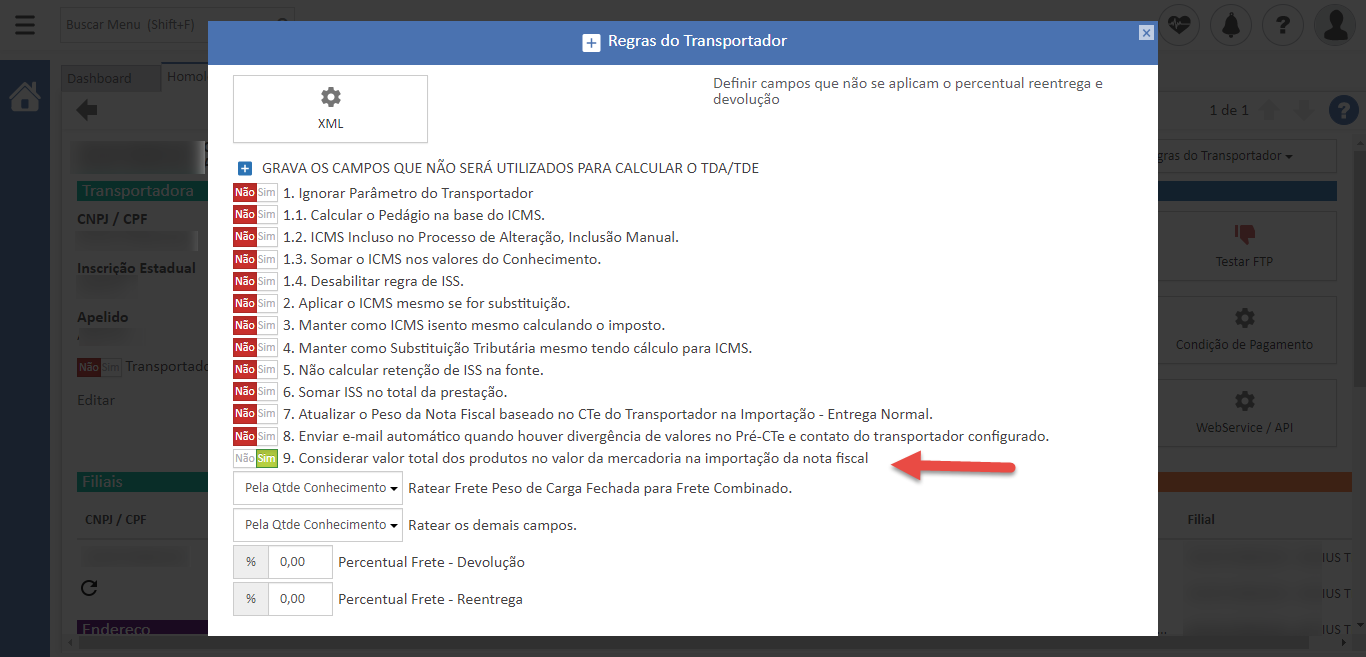Viewport: 1366px width, 657px height.
Task: Click the Percentual Frete - Reentrega field
Action: 300,599
